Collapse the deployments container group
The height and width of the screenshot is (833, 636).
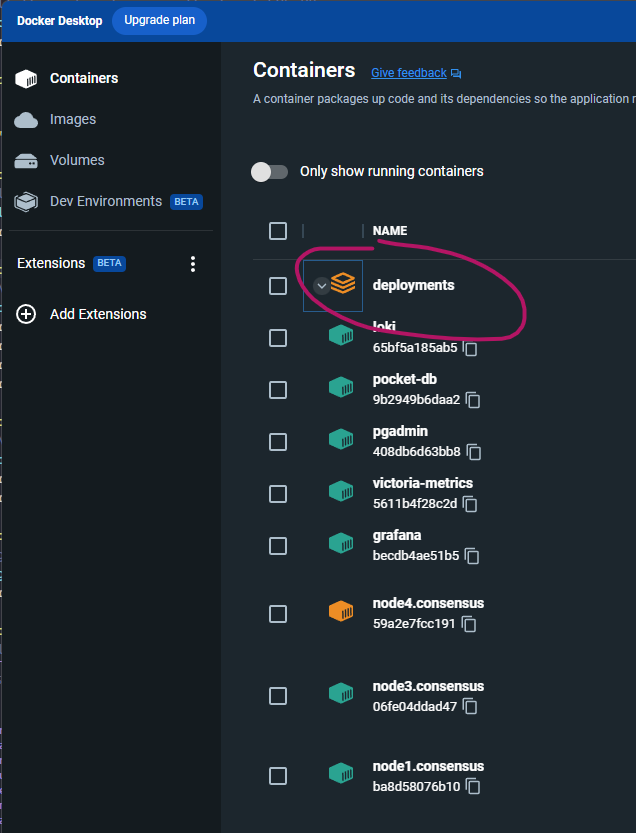[x=321, y=284]
